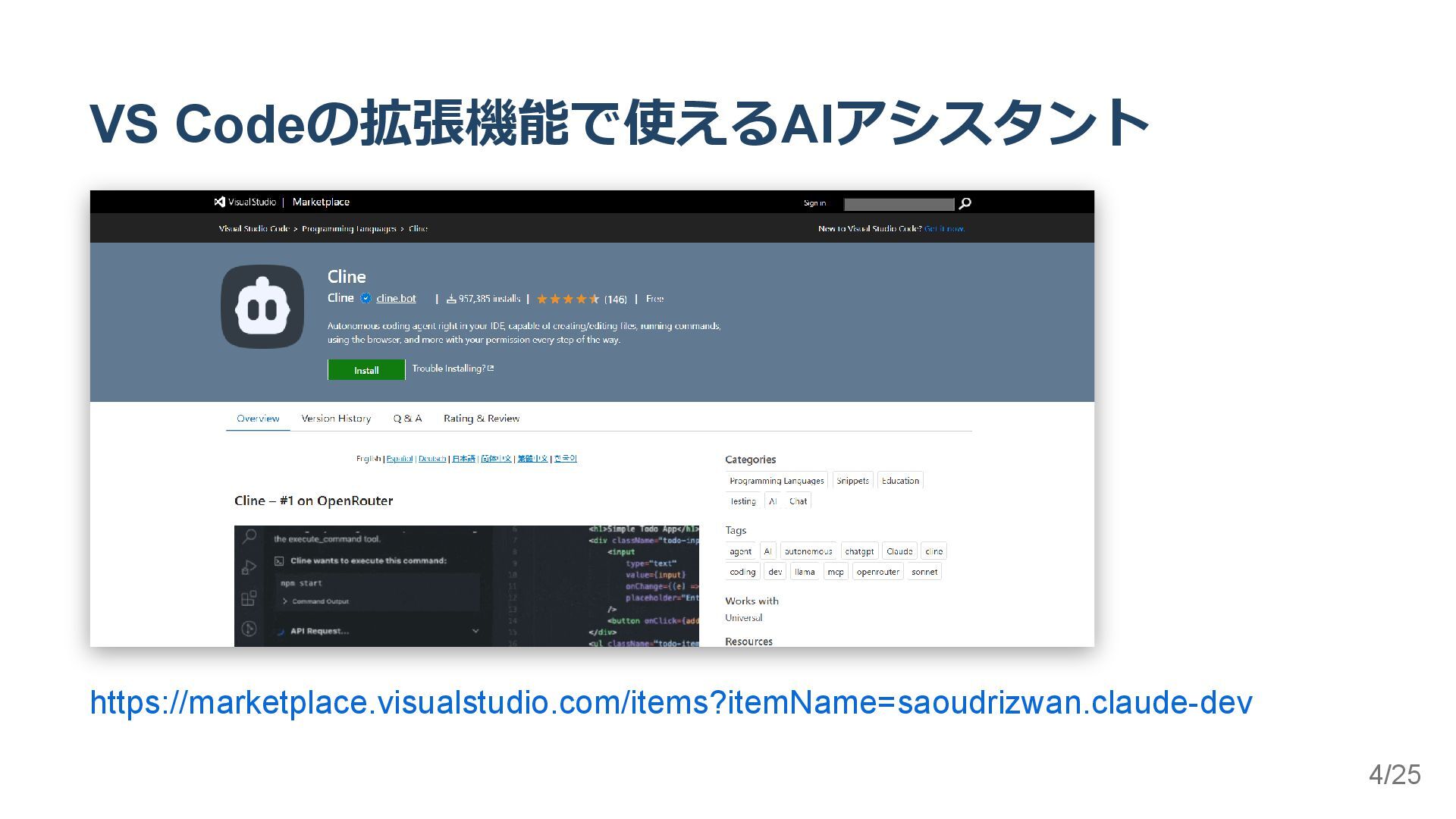
Task: Click the terminal icon beside 'Cline wants to execute'
Action: (279, 561)
